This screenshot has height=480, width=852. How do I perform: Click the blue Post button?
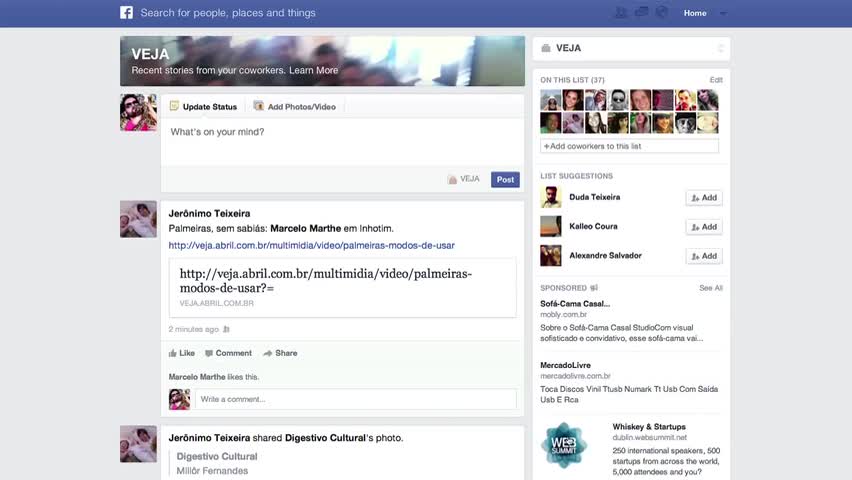point(505,179)
